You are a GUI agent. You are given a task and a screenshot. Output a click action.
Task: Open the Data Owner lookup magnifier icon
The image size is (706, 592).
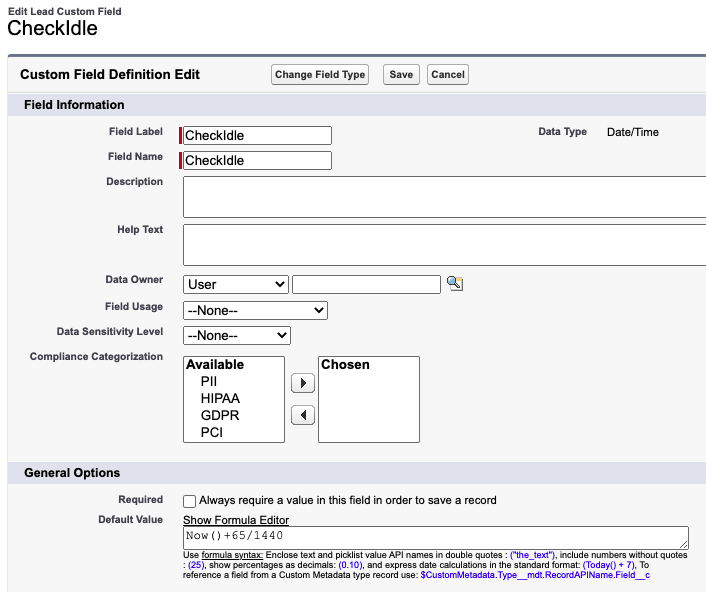click(455, 283)
